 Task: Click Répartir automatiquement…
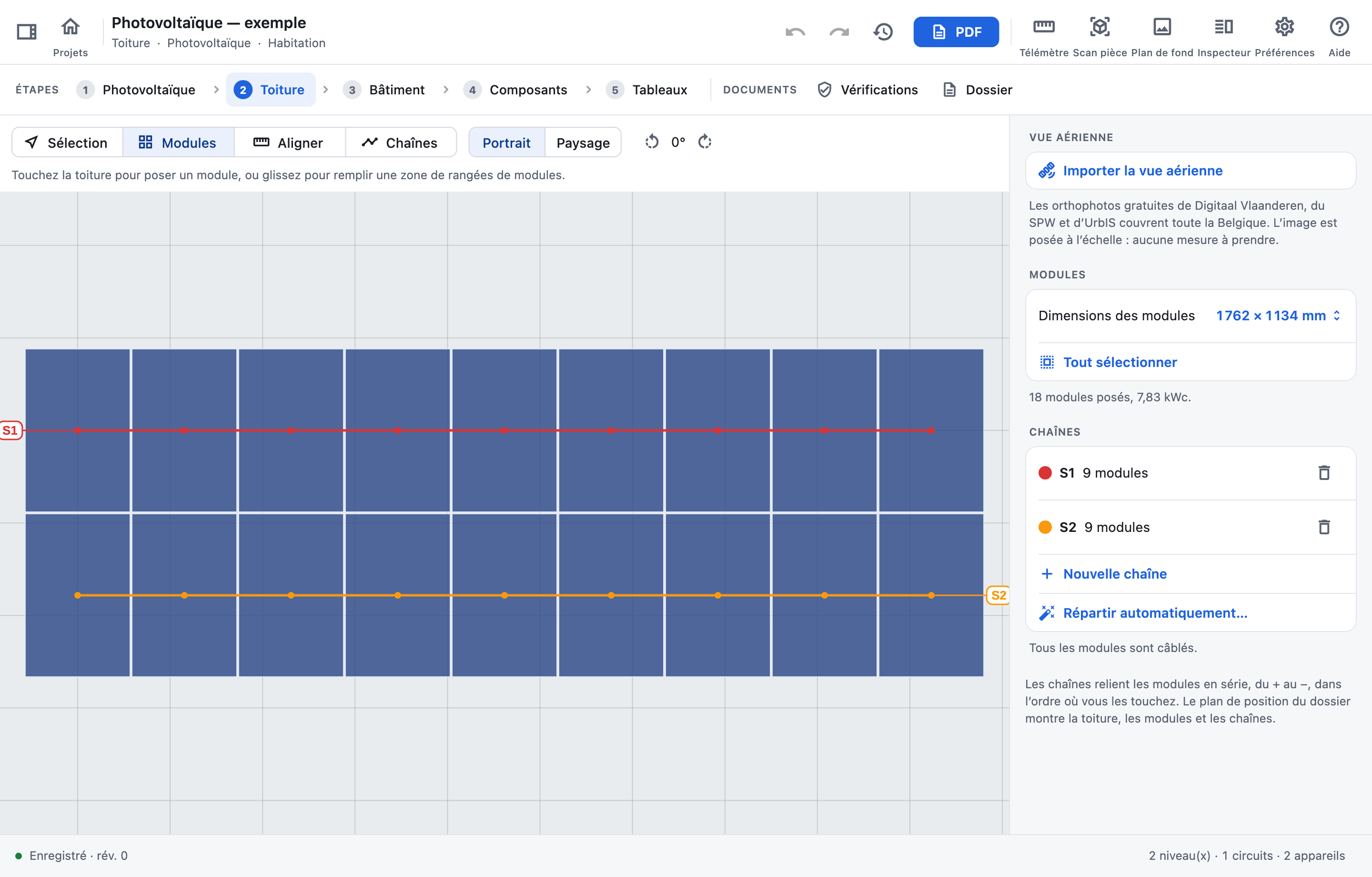(x=1190, y=612)
